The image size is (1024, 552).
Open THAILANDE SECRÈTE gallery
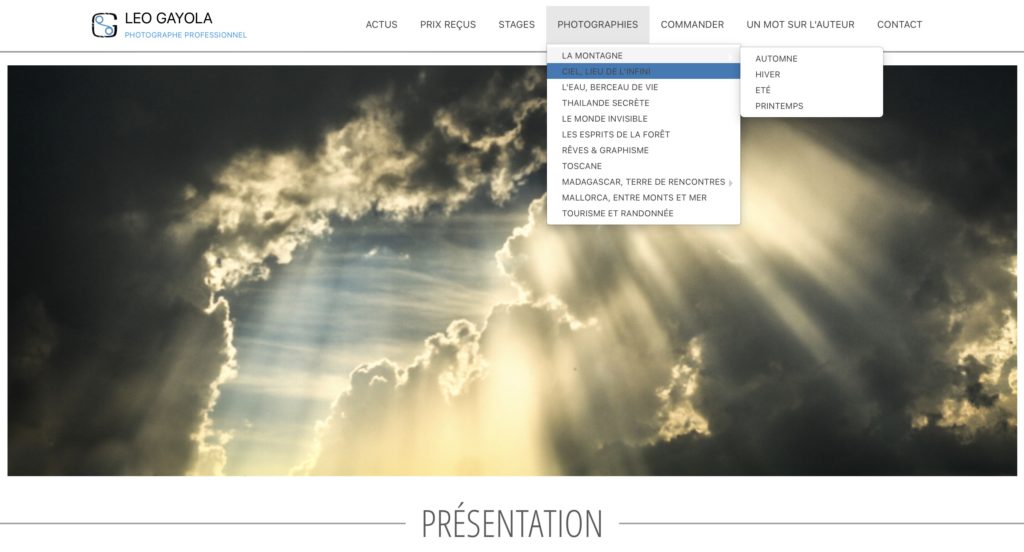click(643, 103)
